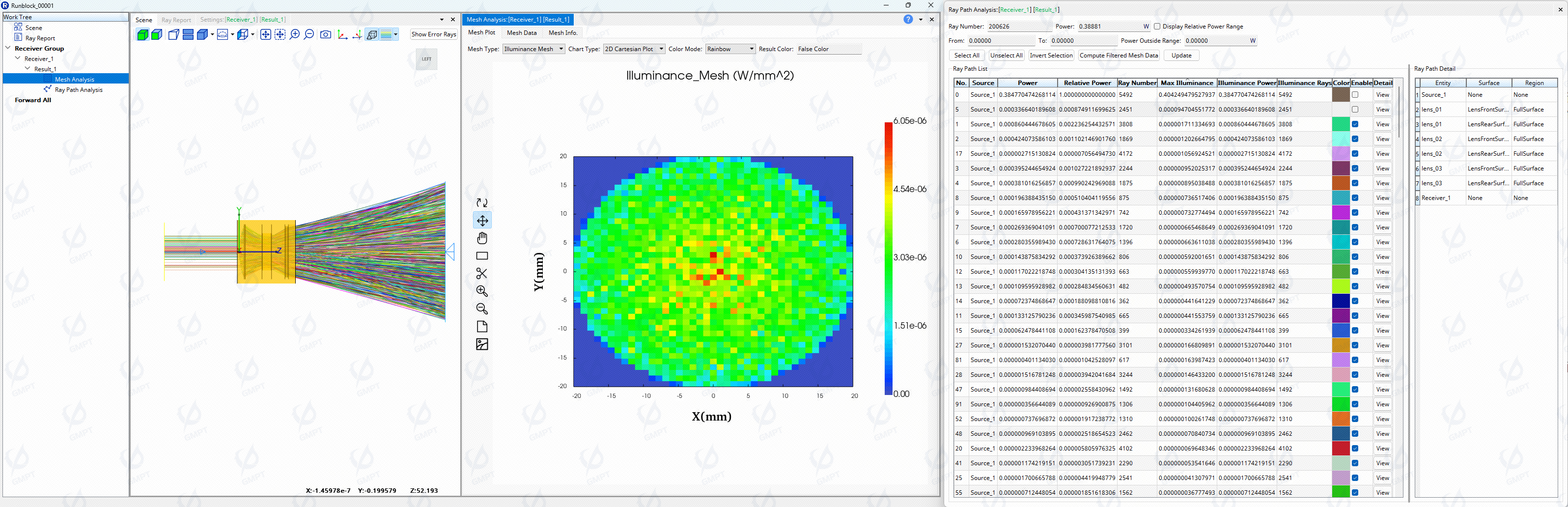Click the Unselect All button
The image size is (1568, 507).
coord(1006,56)
